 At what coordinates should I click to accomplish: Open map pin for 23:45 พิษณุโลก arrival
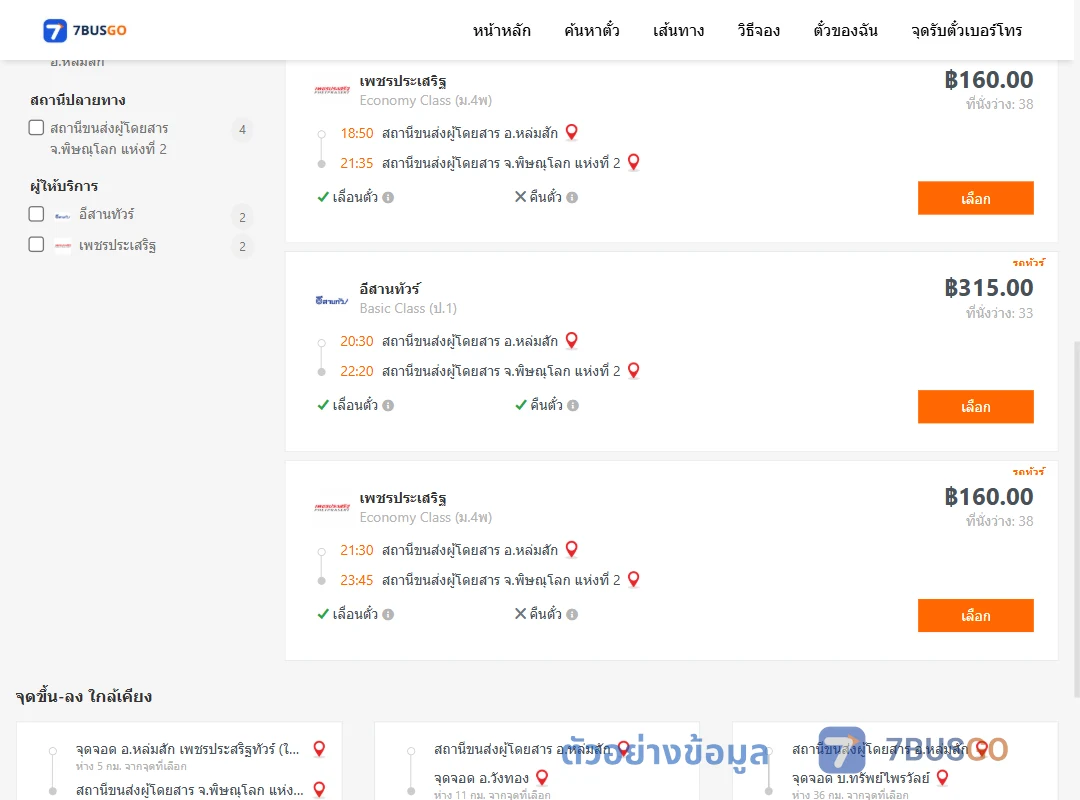634,580
